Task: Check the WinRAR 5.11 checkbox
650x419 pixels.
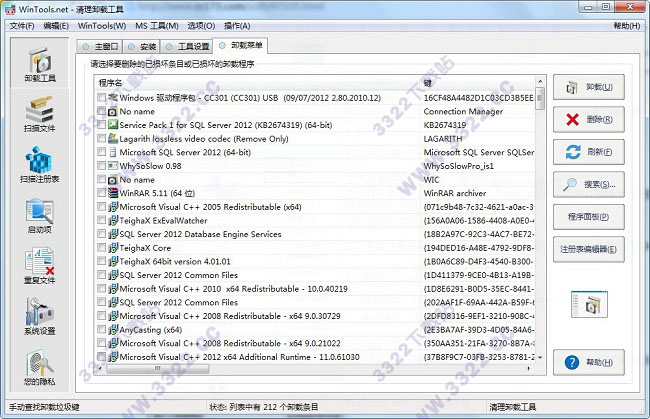Action: (102, 193)
